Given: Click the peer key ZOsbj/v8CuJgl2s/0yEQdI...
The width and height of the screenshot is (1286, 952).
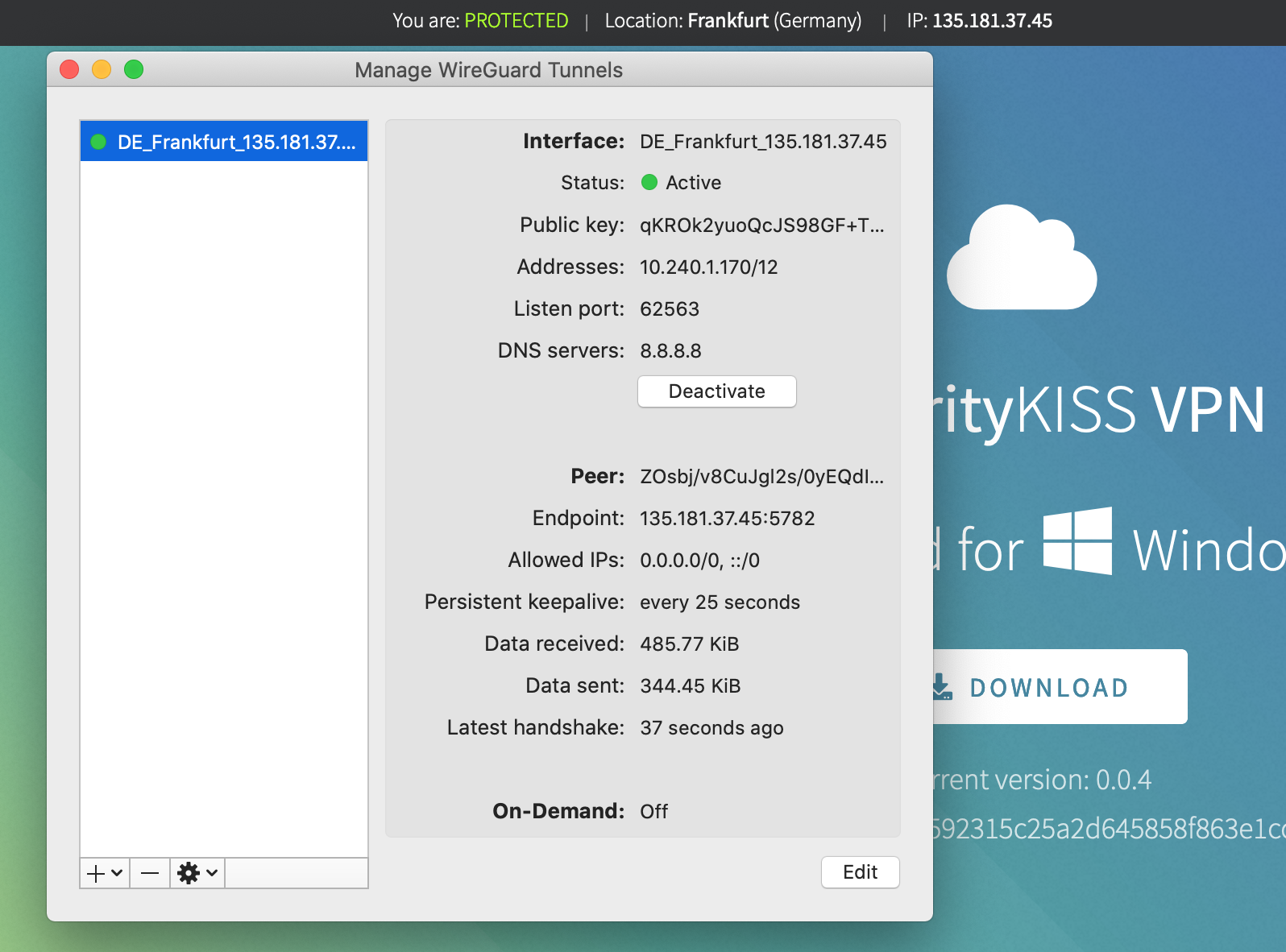Looking at the screenshot, I should coord(761,477).
